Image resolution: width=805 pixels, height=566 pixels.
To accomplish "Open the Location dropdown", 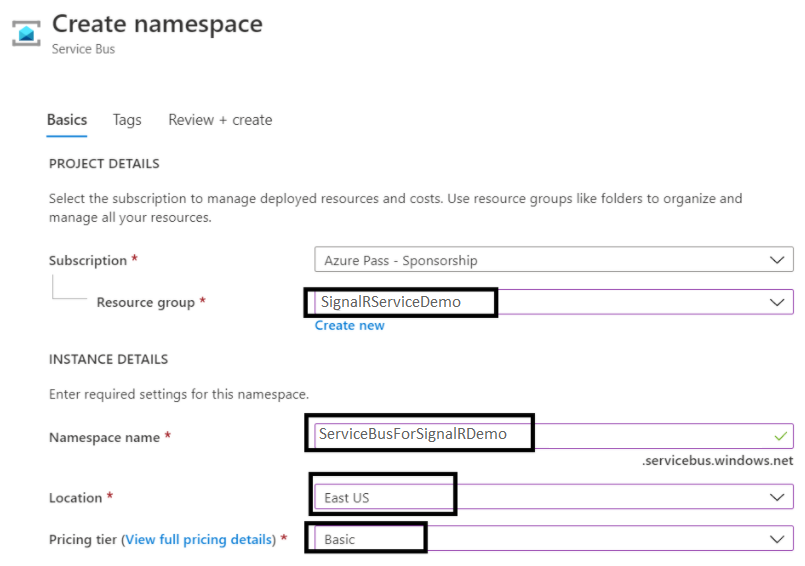I will coord(554,497).
